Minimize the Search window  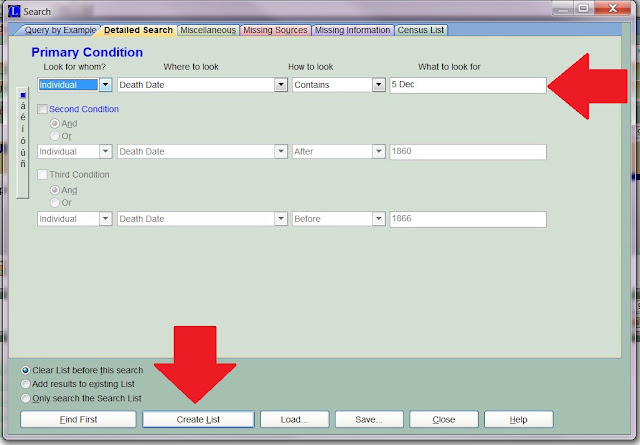tap(563, 8)
